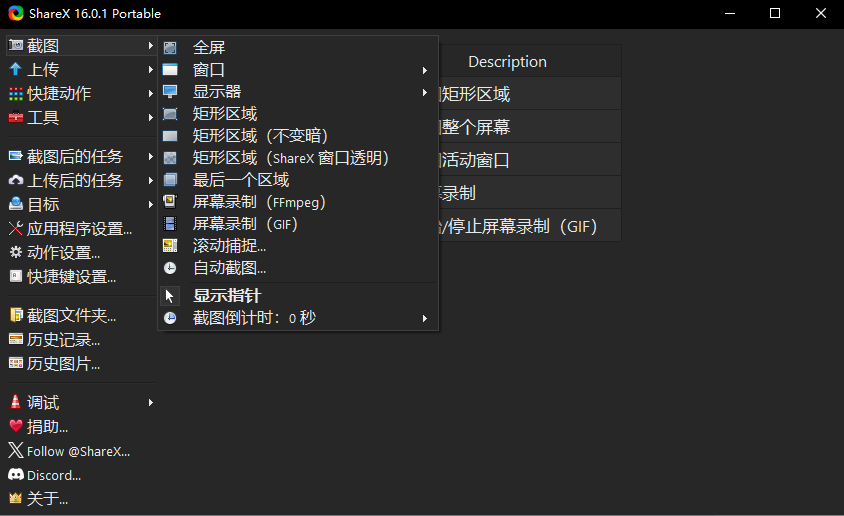Click the monitor icon beside 显示器
The image size is (844, 516).
pos(170,91)
